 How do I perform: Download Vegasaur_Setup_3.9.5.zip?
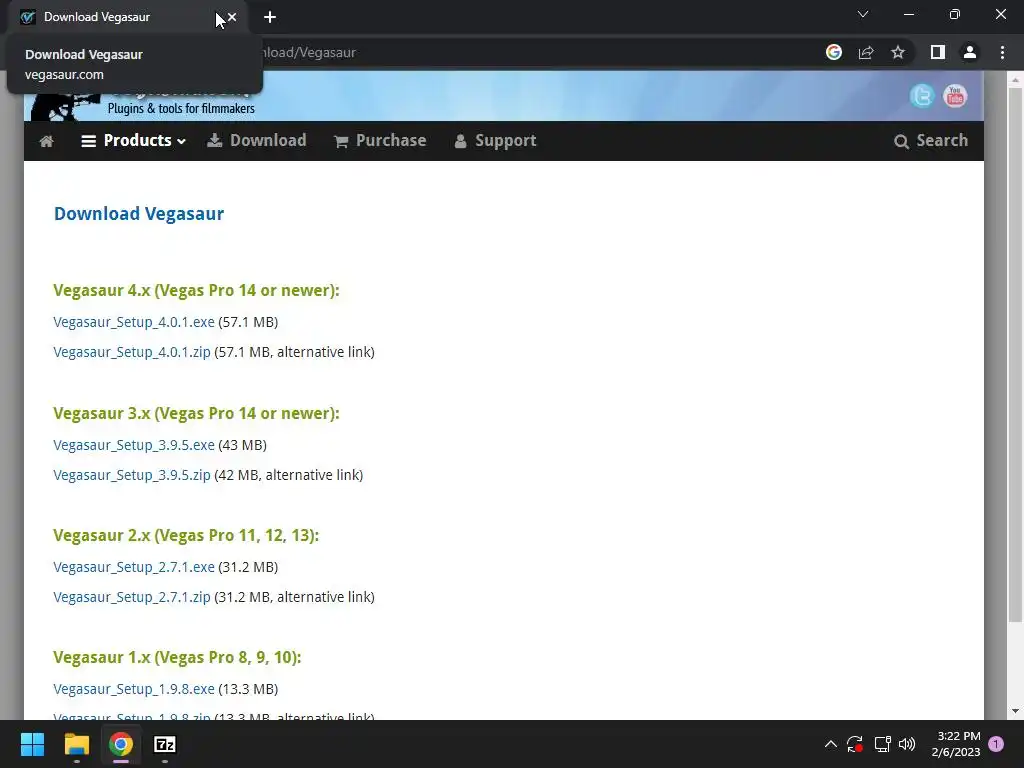point(132,475)
